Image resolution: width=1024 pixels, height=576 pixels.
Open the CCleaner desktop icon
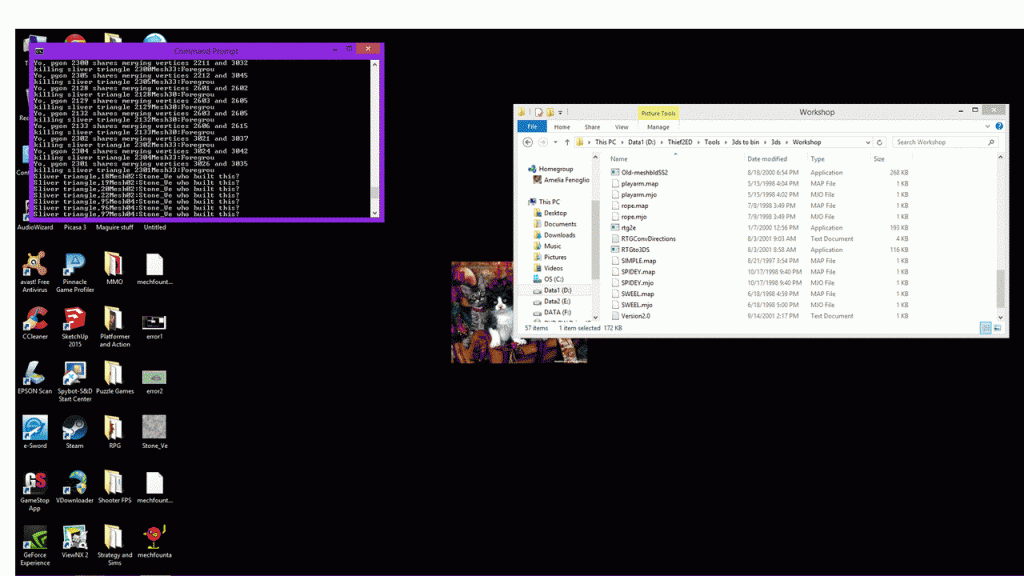pyautogui.click(x=34, y=319)
